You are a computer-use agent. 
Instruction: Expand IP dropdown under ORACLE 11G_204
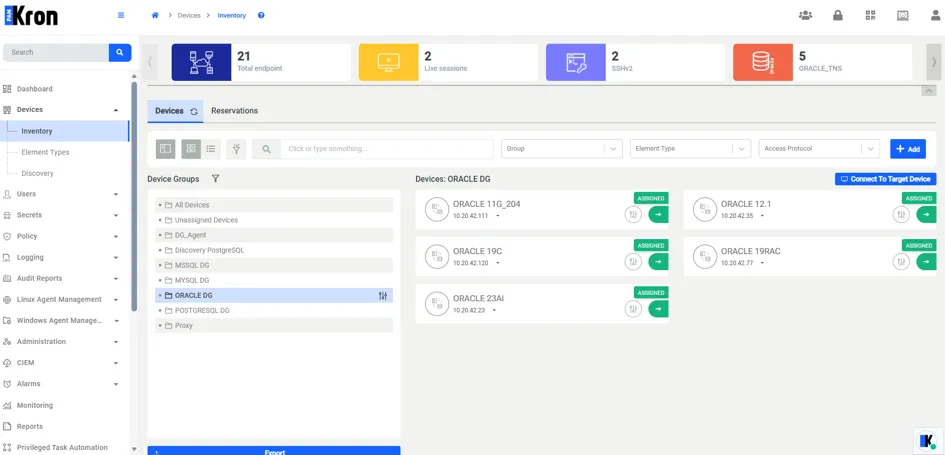click(x=498, y=216)
